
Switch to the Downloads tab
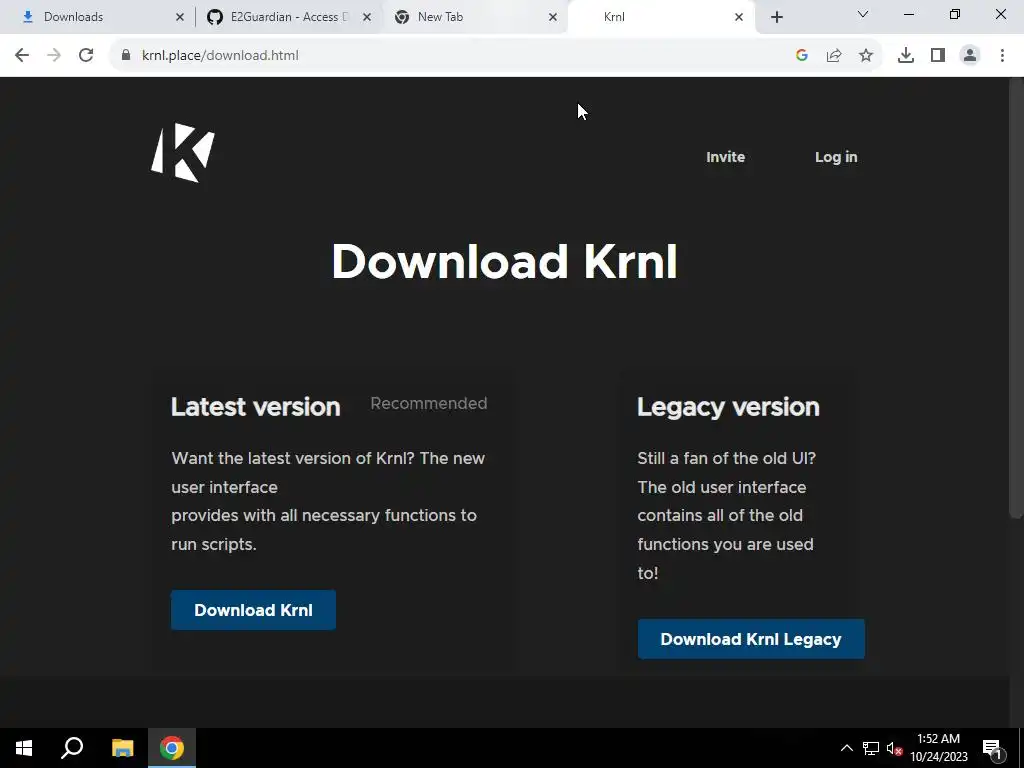click(98, 17)
